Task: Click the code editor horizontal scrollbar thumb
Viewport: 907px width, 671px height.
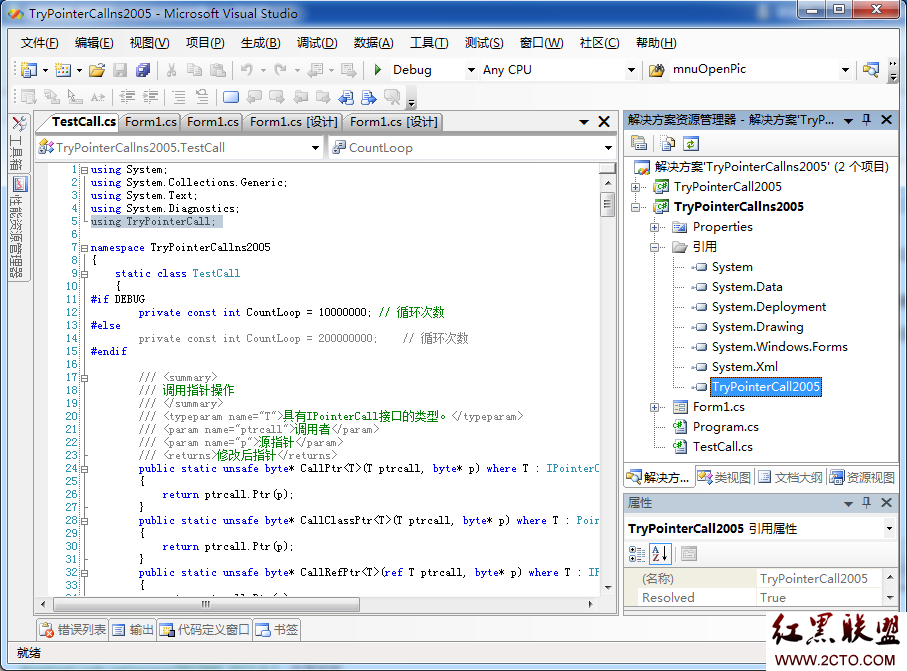Action: 206,604
